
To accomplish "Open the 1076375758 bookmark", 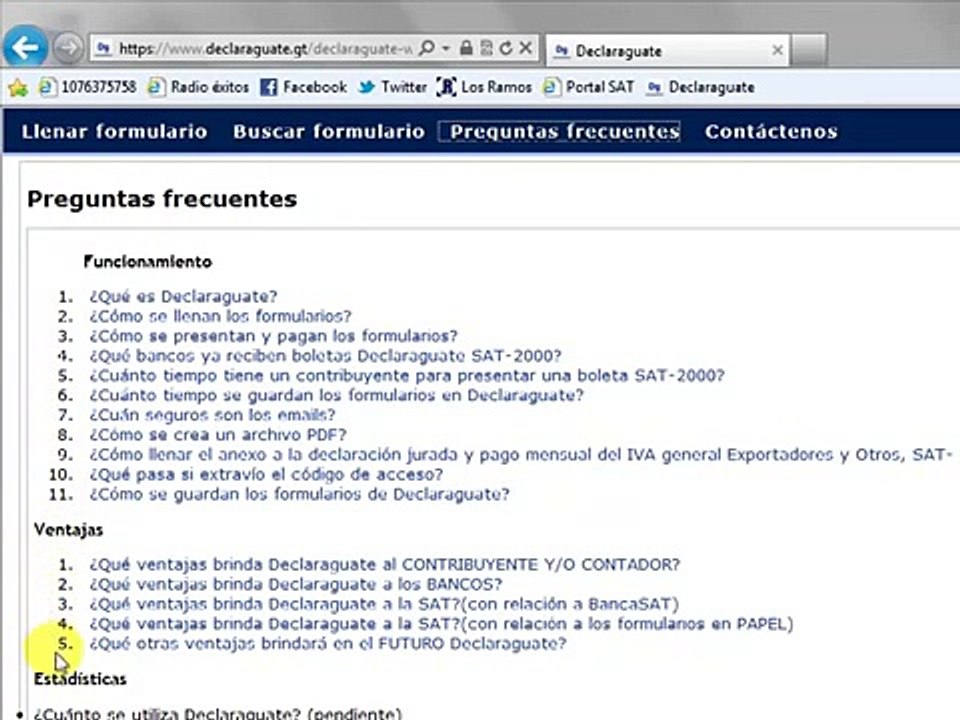I will 88,87.
